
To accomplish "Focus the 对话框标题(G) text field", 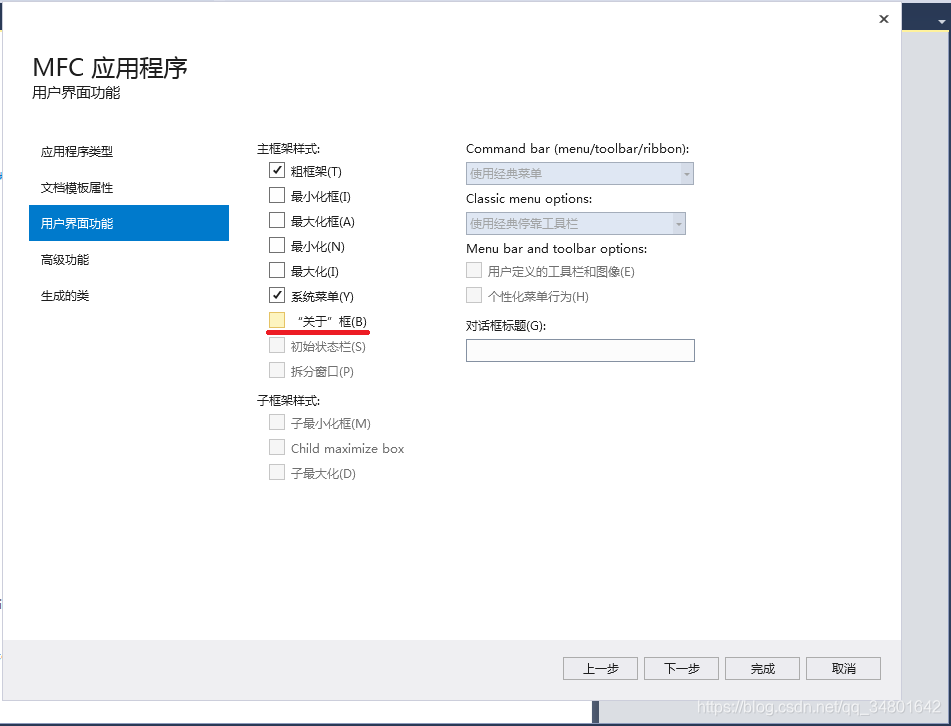I will [x=580, y=351].
